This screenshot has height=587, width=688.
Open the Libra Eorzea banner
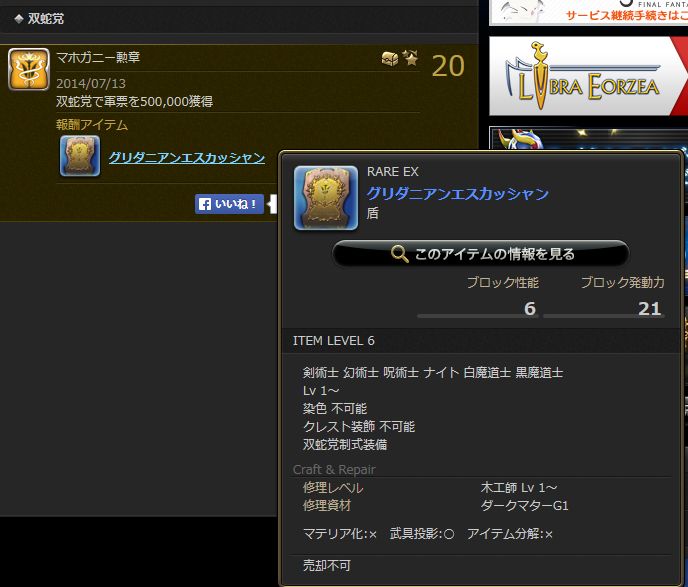[588, 76]
